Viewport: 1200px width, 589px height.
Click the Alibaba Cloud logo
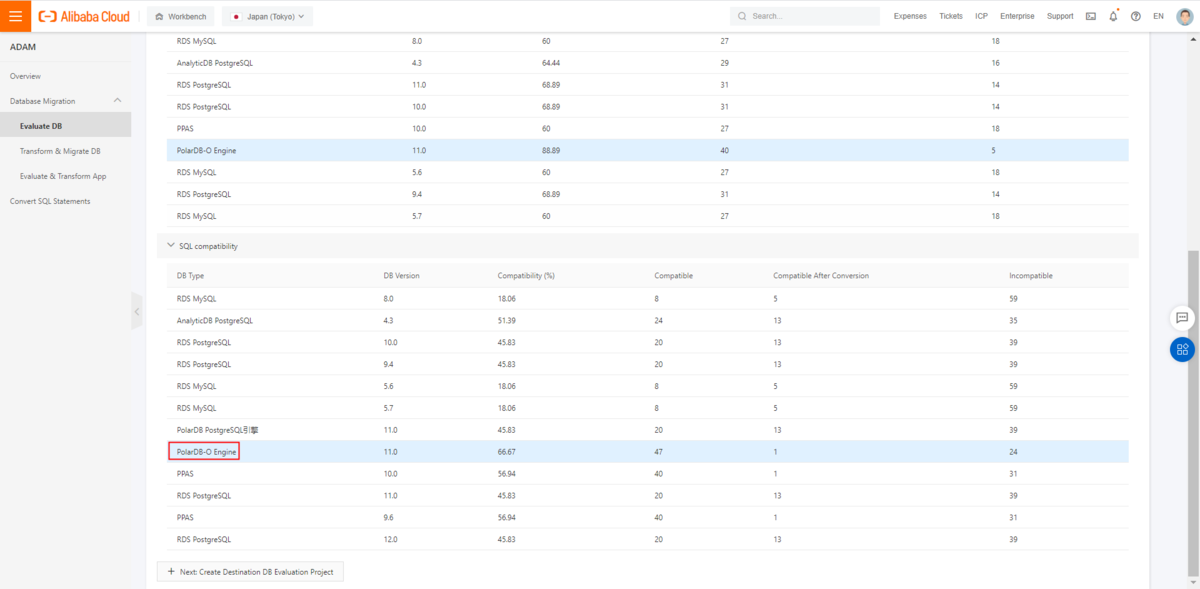tap(84, 16)
